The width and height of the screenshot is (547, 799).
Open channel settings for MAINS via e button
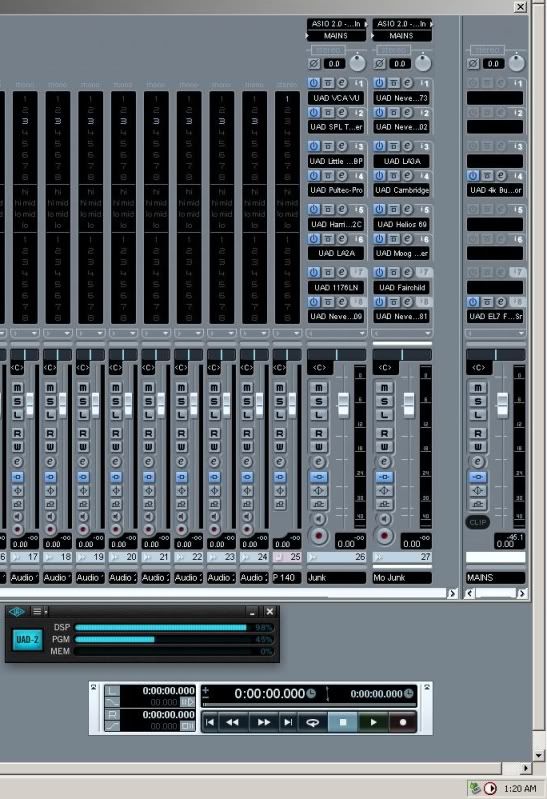click(x=478, y=462)
